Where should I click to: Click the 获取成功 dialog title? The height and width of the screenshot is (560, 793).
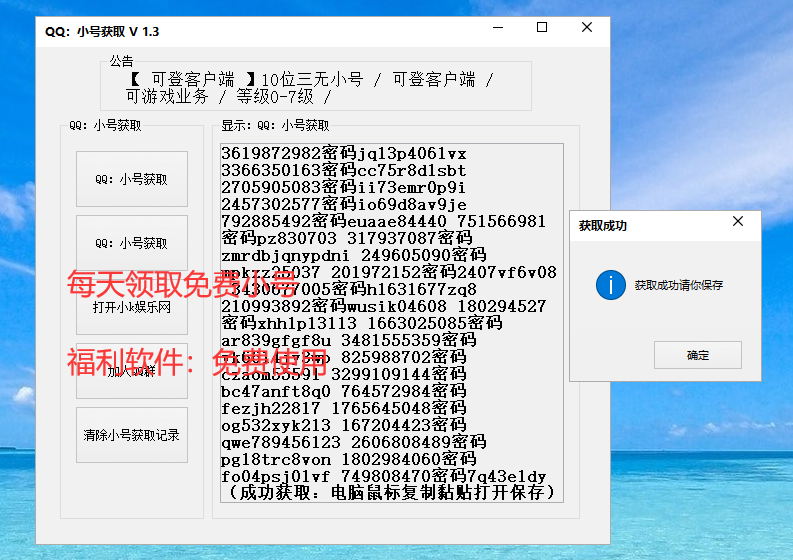click(602, 226)
